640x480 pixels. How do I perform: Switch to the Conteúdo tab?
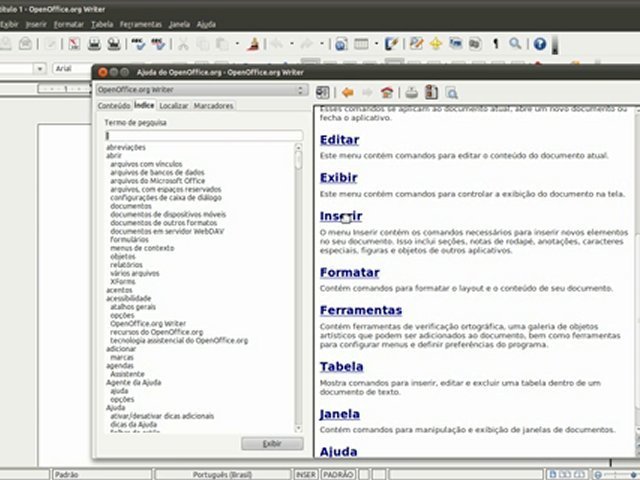pyautogui.click(x=114, y=106)
